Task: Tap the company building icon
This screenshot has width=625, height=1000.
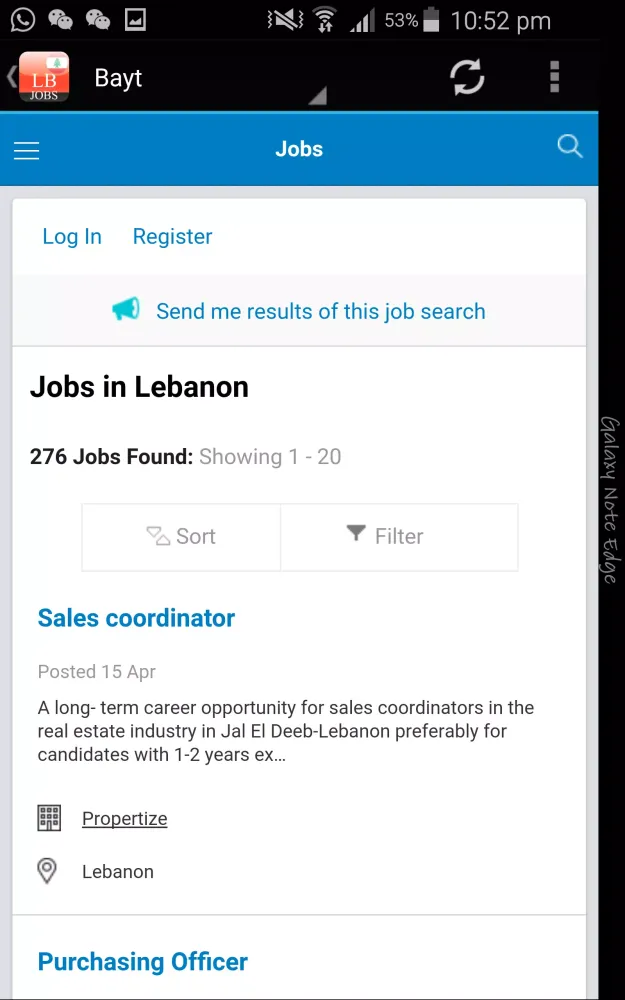Action: click(48, 818)
